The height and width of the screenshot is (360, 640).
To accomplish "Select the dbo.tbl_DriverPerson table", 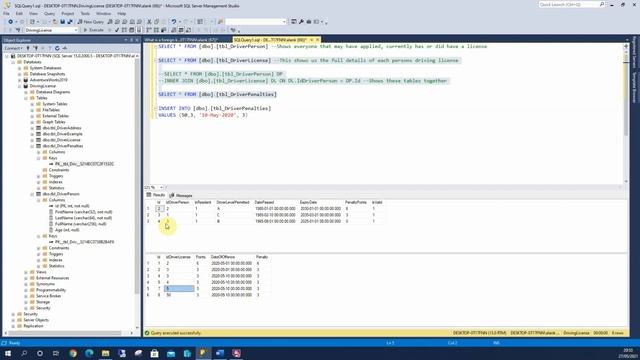I will pos(61,194).
